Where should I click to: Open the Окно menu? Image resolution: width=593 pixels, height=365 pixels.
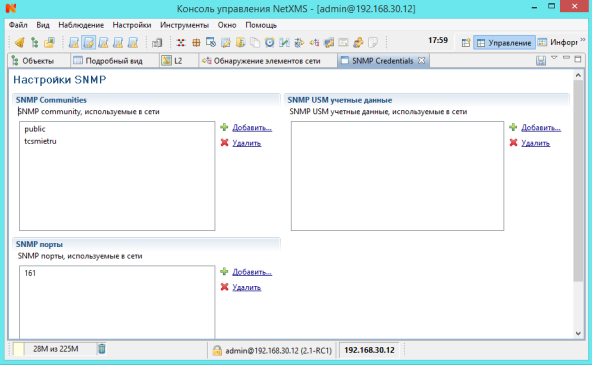tap(227, 25)
